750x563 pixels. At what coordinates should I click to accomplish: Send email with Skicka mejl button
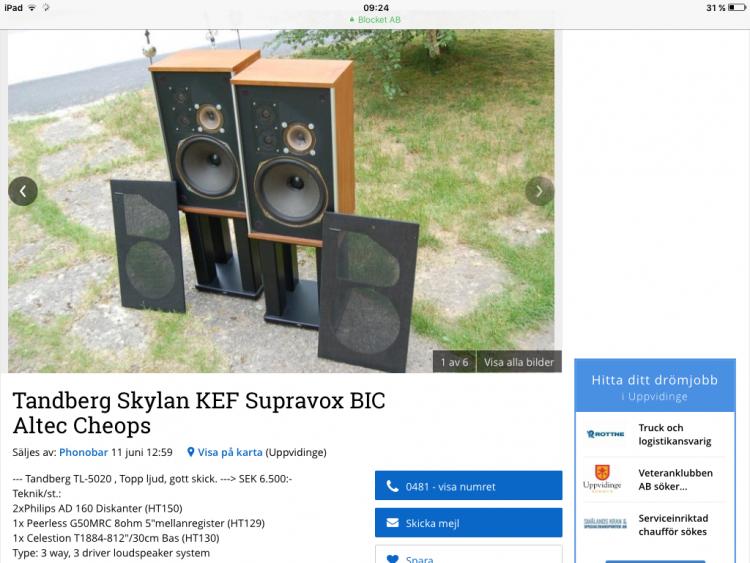click(468, 522)
